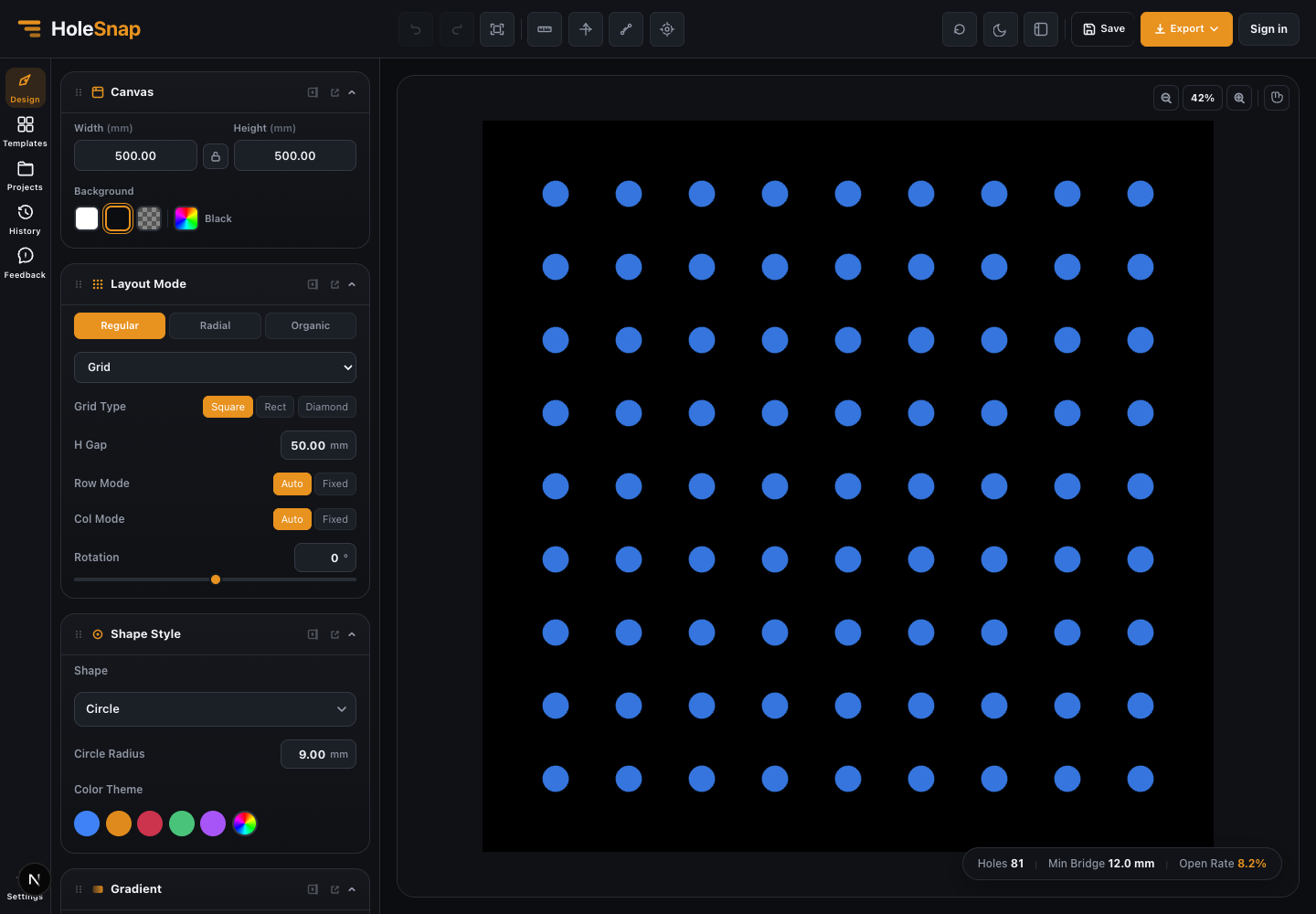Choose transparent checkered background
This screenshot has width=1316, height=914.
pos(149,218)
